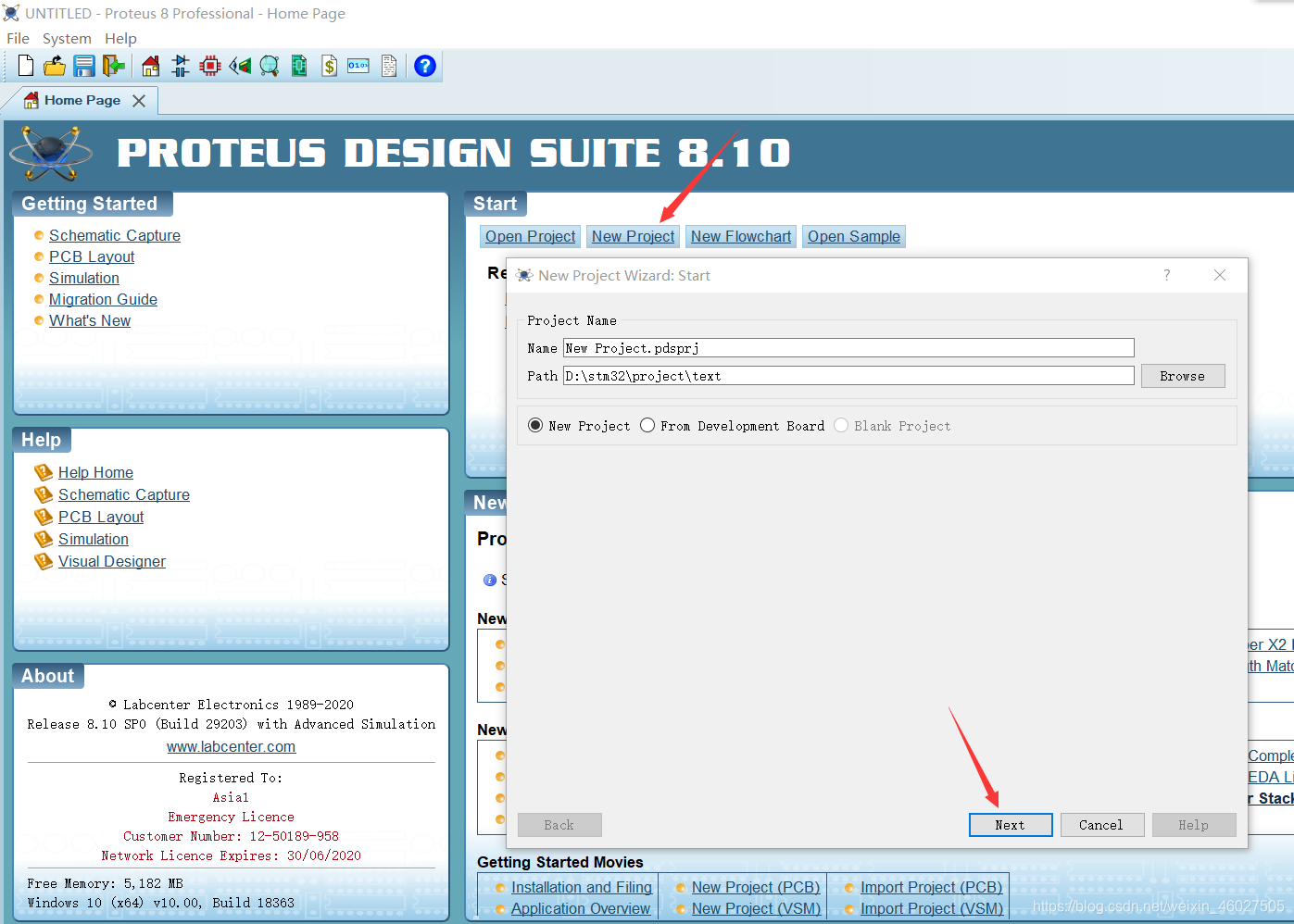The image size is (1294, 924).
Task: Select the From Development Board radio option
Action: click(647, 425)
